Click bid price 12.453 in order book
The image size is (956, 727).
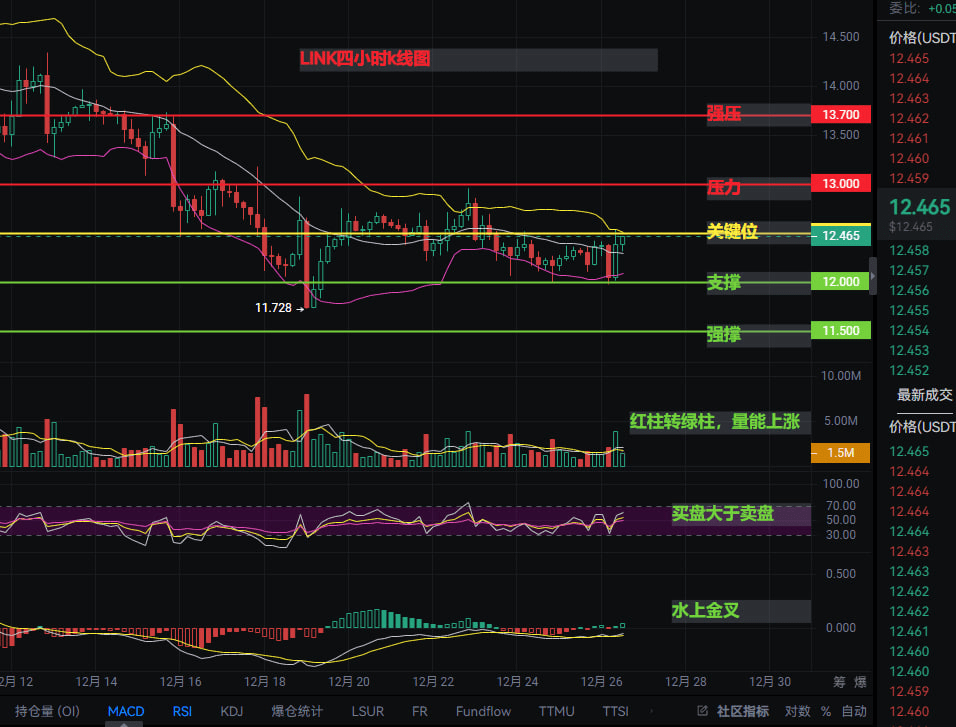[x=909, y=351]
